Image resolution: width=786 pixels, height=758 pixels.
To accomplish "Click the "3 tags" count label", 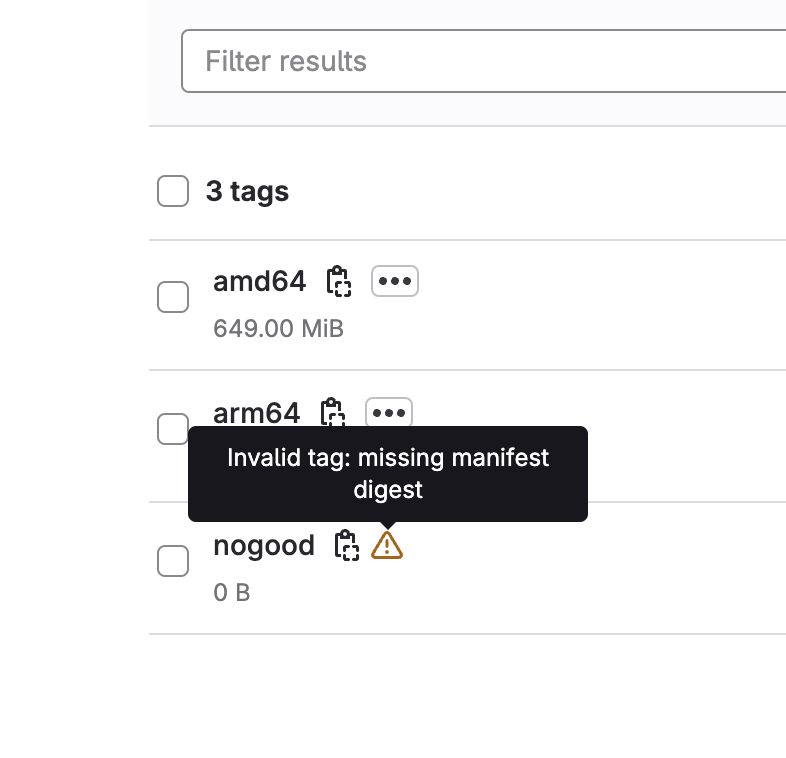I will [247, 191].
